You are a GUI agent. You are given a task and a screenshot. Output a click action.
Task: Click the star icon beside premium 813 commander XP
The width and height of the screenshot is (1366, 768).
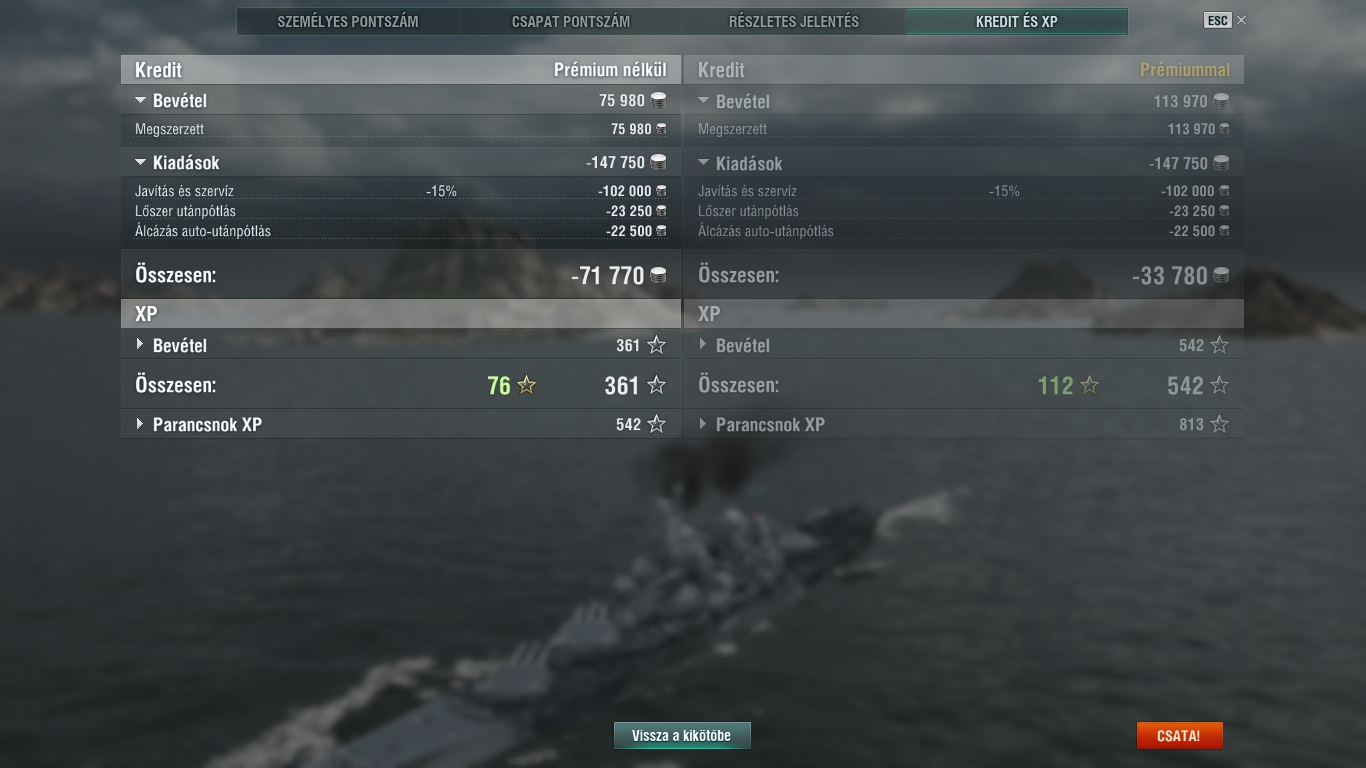point(1219,424)
